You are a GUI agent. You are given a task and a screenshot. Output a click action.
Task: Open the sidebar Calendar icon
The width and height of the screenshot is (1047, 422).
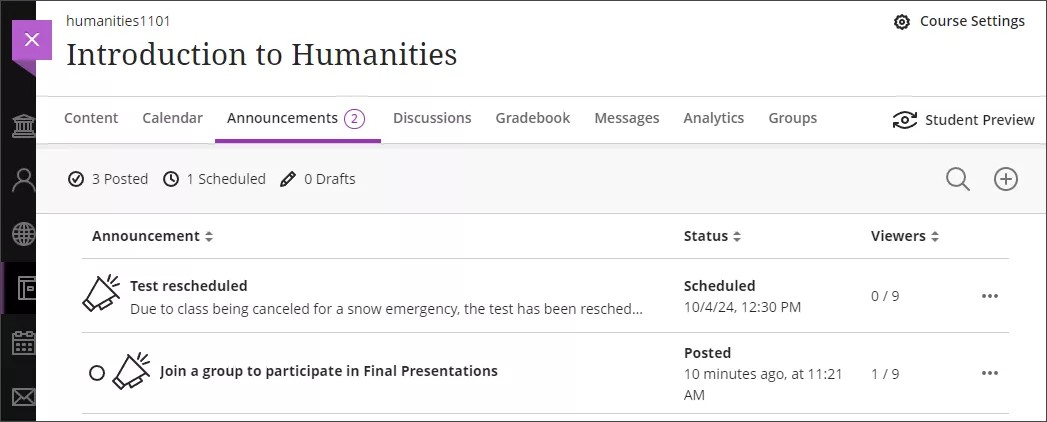point(22,343)
